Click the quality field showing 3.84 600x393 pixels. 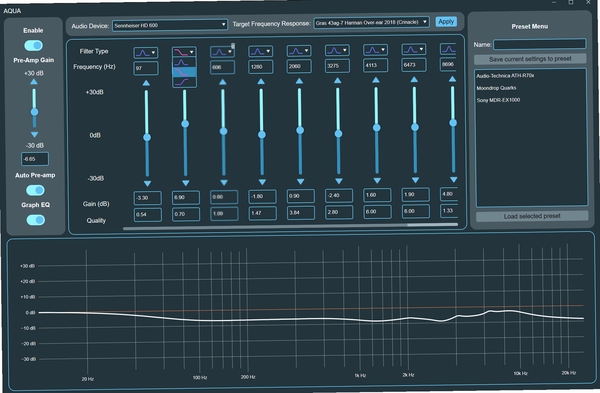click(x=300, y=212)
